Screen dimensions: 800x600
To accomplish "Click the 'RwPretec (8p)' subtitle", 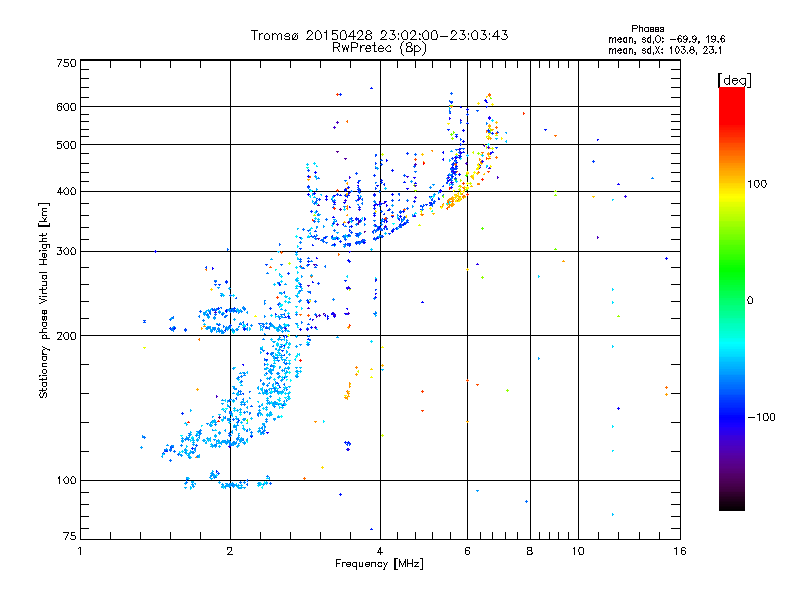I will [379, 48].
